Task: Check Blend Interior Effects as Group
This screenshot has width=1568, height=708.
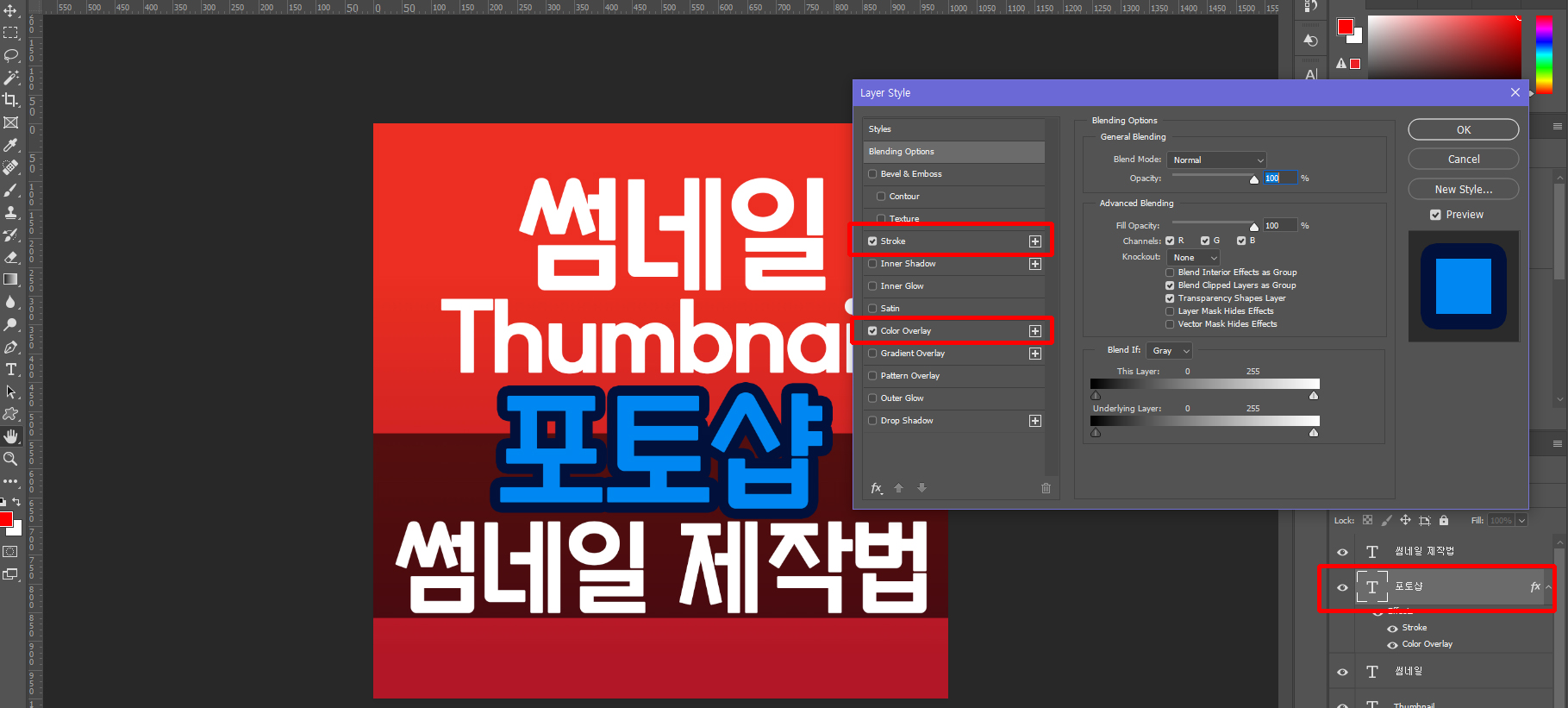Action: click(x=1170, y=273)
